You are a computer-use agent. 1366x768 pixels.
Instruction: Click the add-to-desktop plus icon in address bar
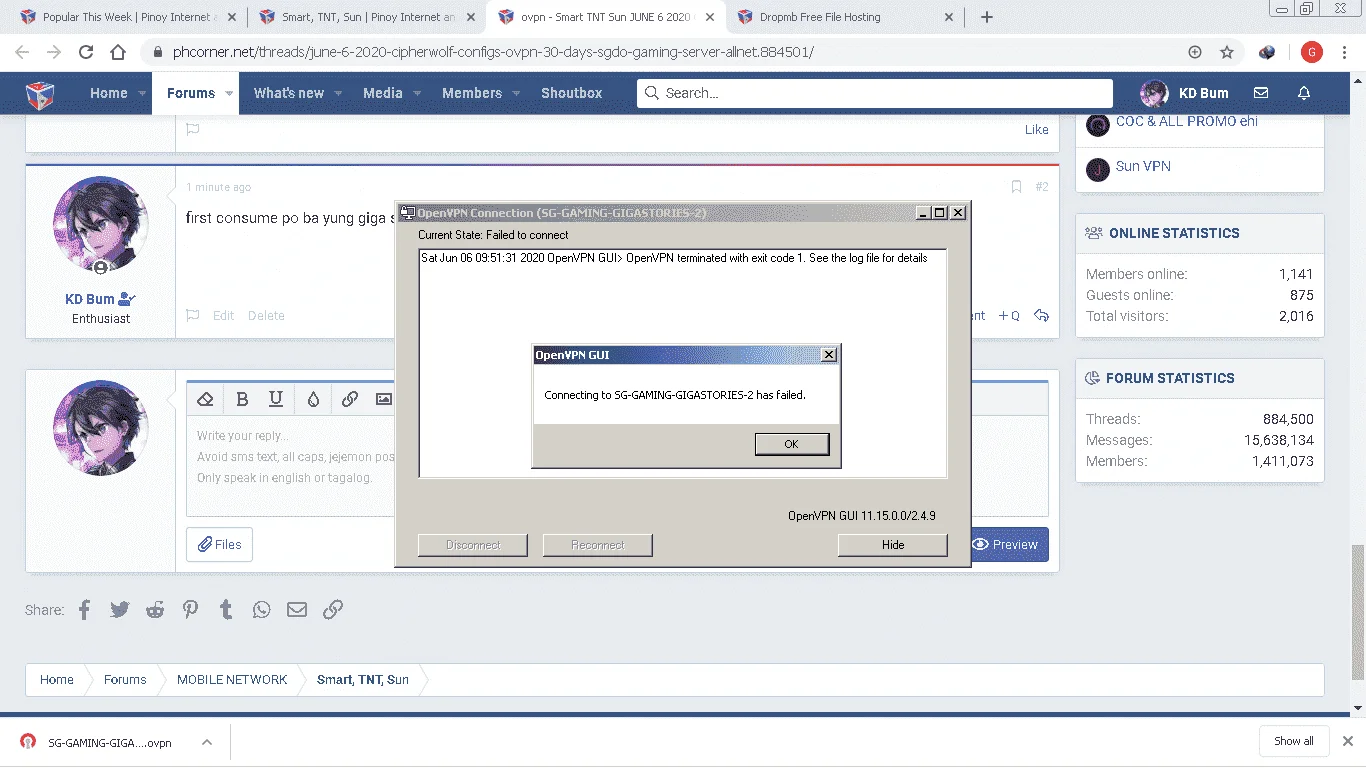click(x=1195, y=52)
